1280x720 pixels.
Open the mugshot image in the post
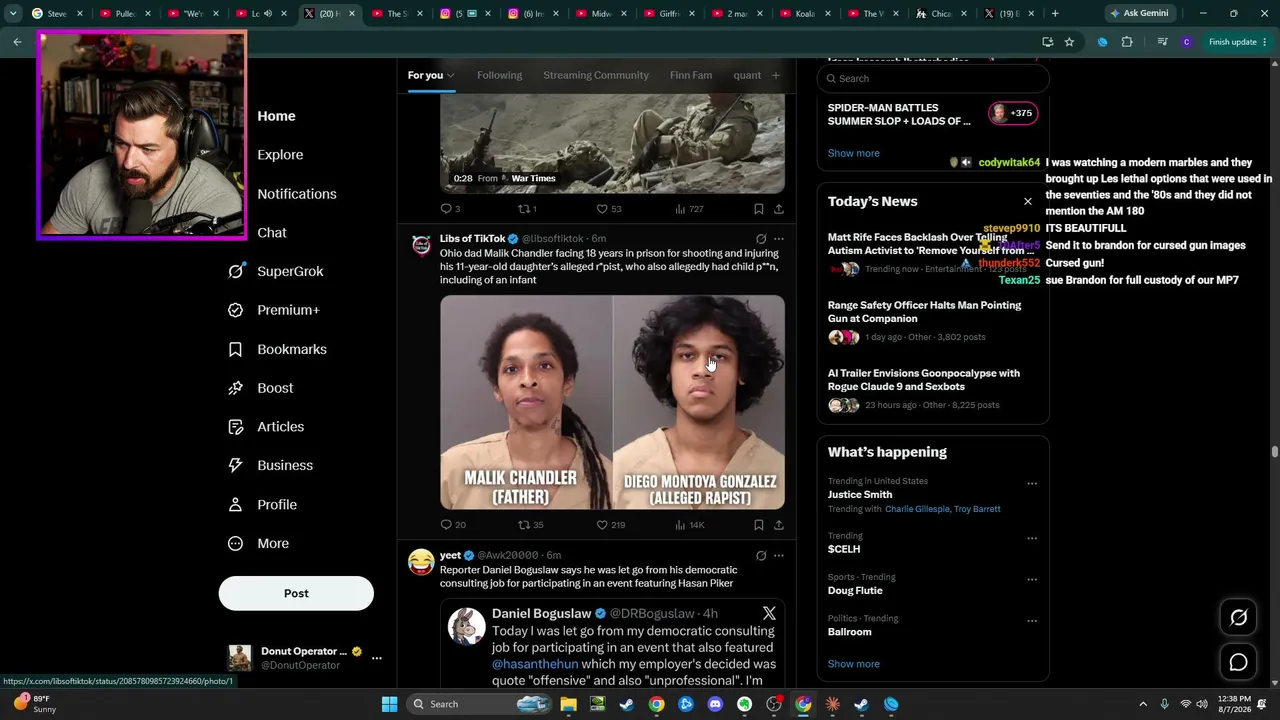(x=612, y=402)
